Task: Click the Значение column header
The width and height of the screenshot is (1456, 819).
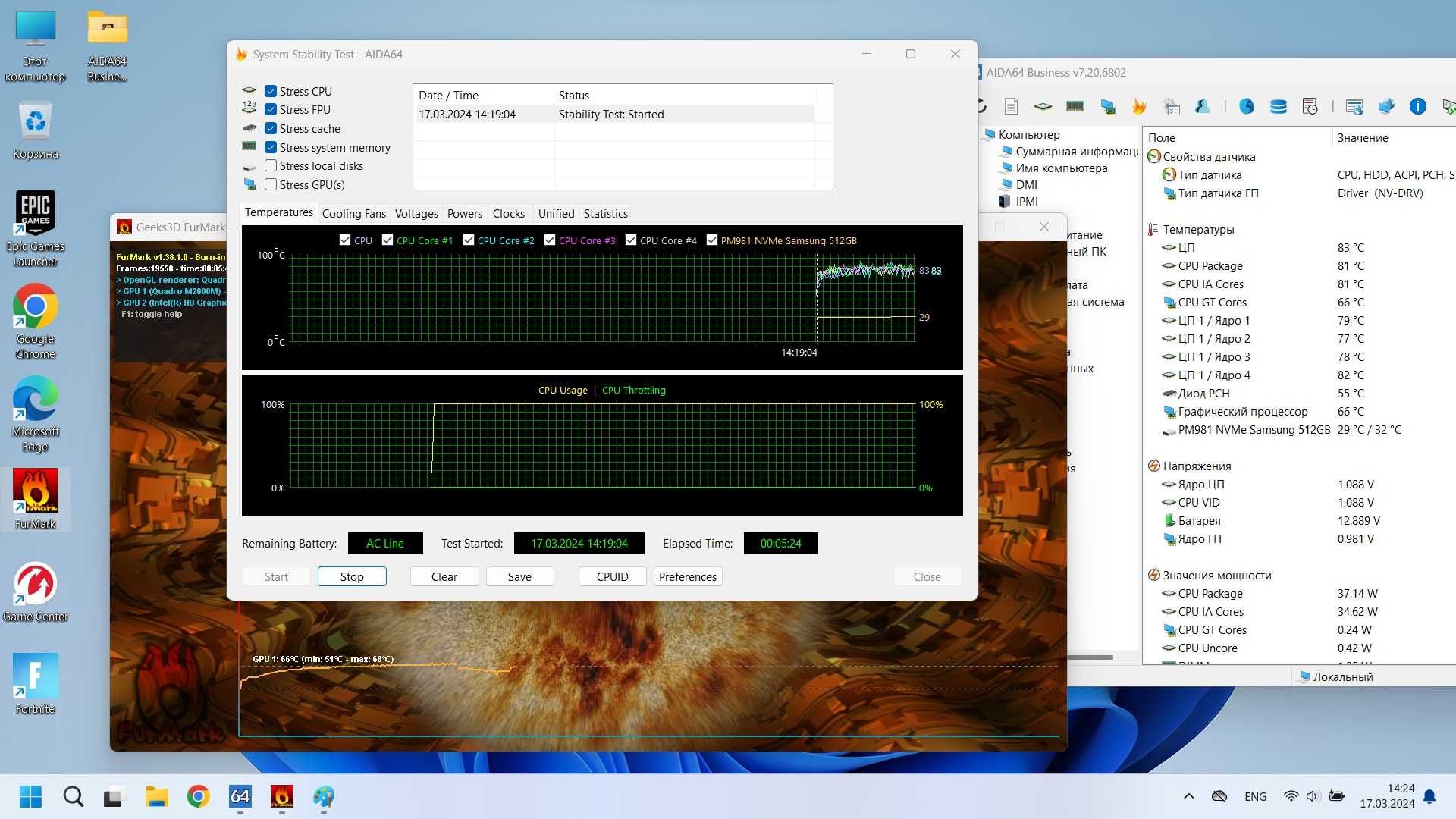Action: pos(1394,137)
